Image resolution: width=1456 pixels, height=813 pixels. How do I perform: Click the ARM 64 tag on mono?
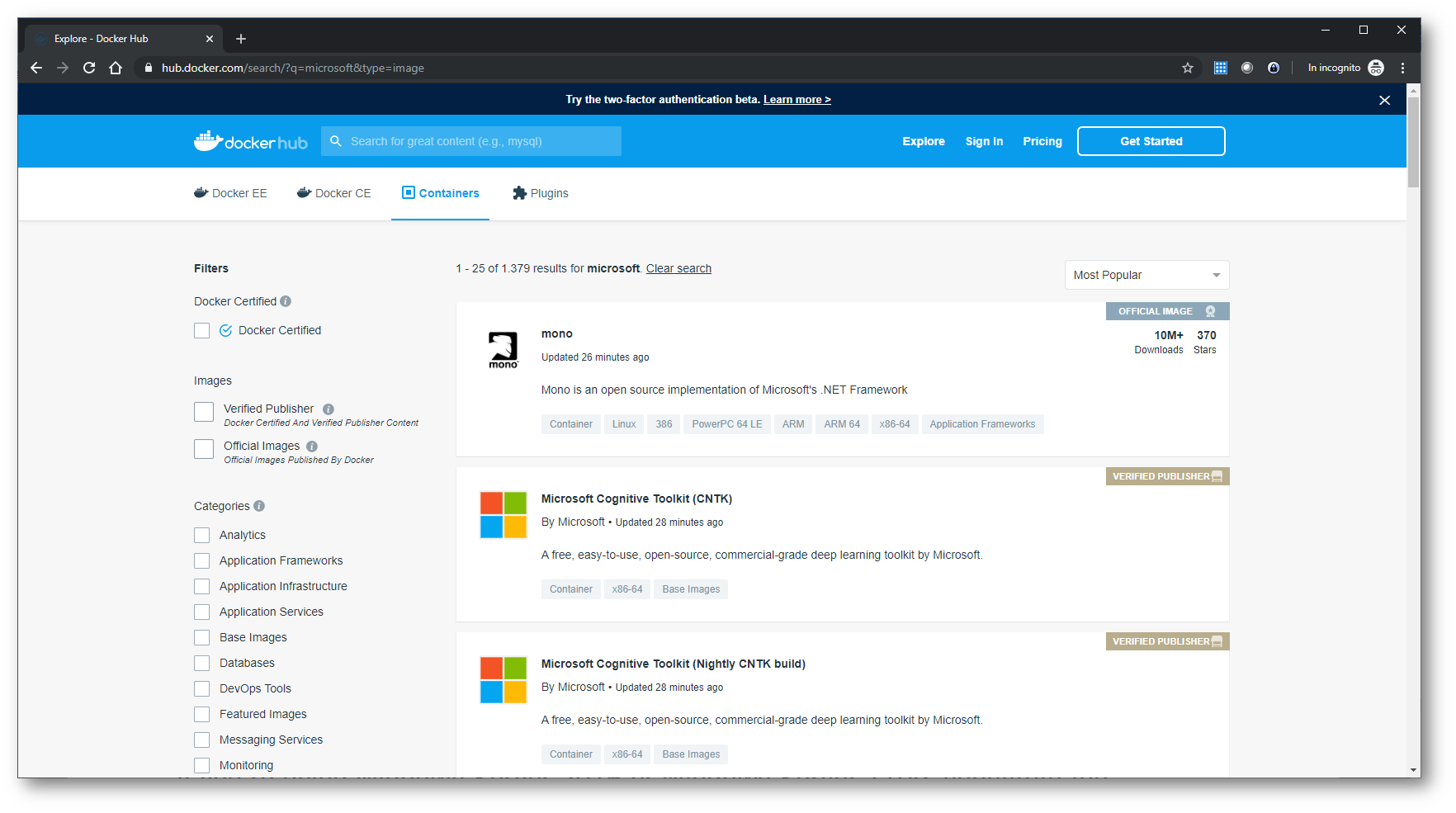coord(842,424)
